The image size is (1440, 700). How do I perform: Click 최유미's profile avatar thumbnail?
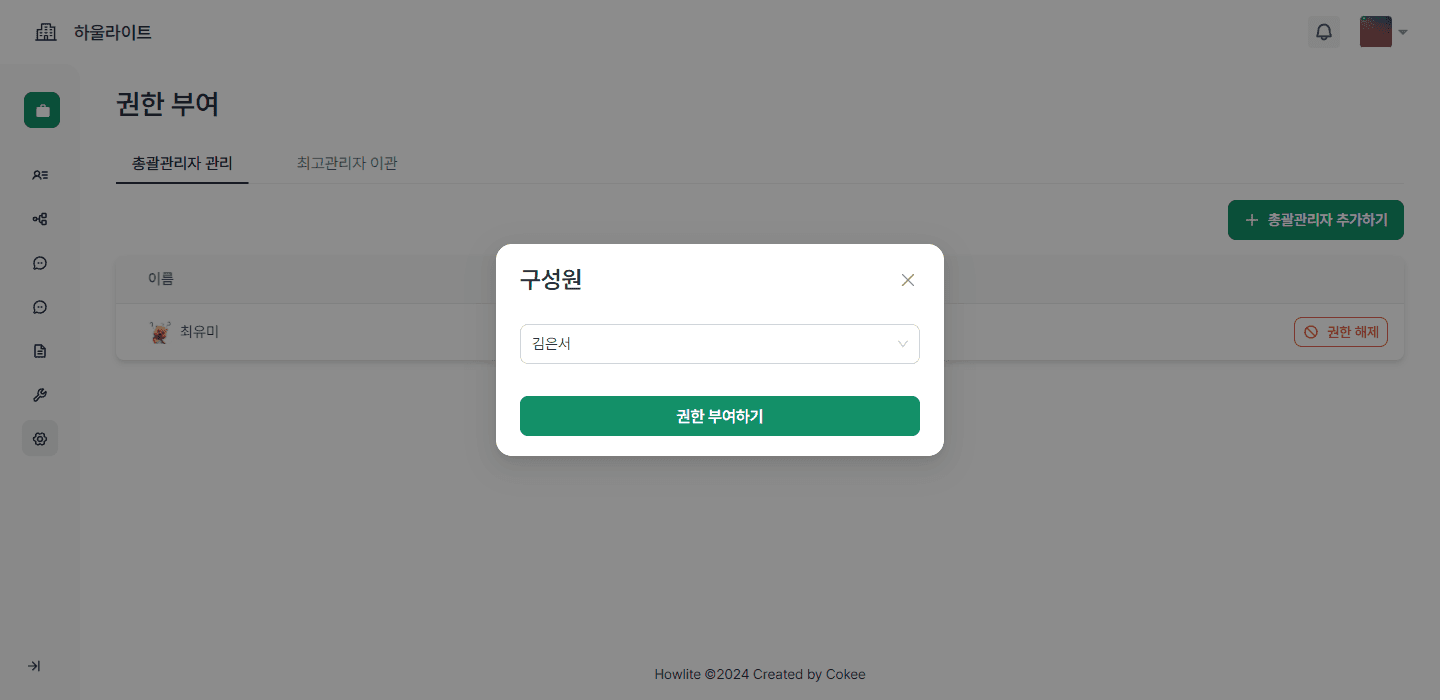click(x=160, y=332)
